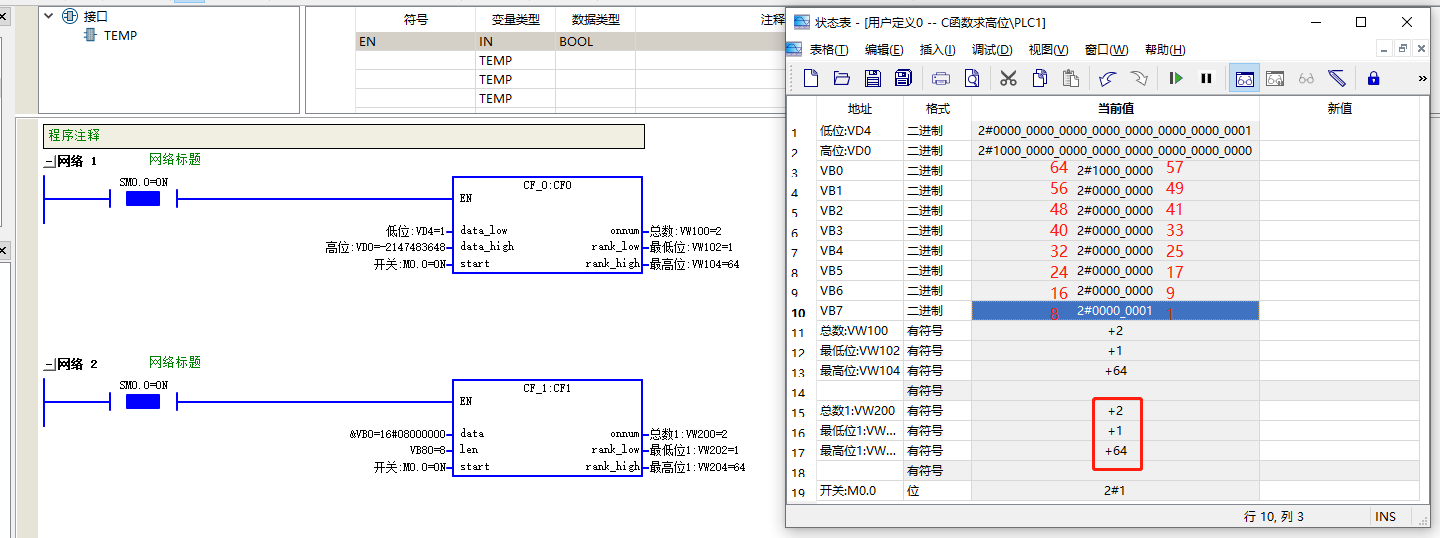Image resolution: width=1440 pixels, height=538 pixels.
Task: Click the 格式 column header
Action: pyautogui.click(x=937, y=109)
